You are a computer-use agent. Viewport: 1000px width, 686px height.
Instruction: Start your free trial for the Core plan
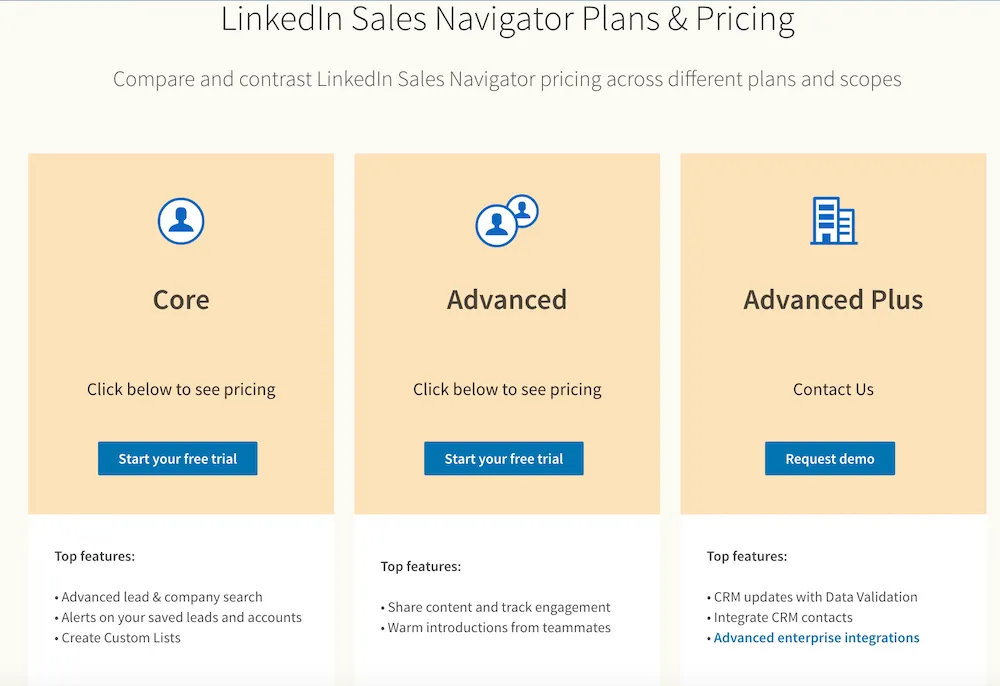(177, 458)
